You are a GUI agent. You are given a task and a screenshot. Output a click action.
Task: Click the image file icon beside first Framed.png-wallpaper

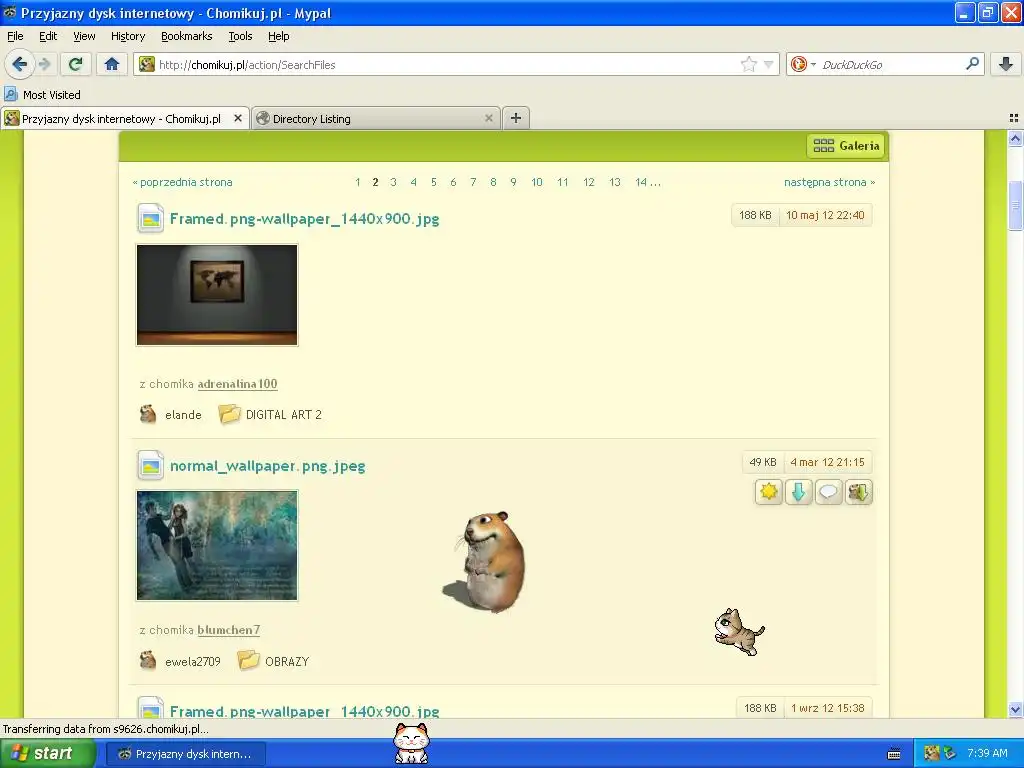click(150, 219)
